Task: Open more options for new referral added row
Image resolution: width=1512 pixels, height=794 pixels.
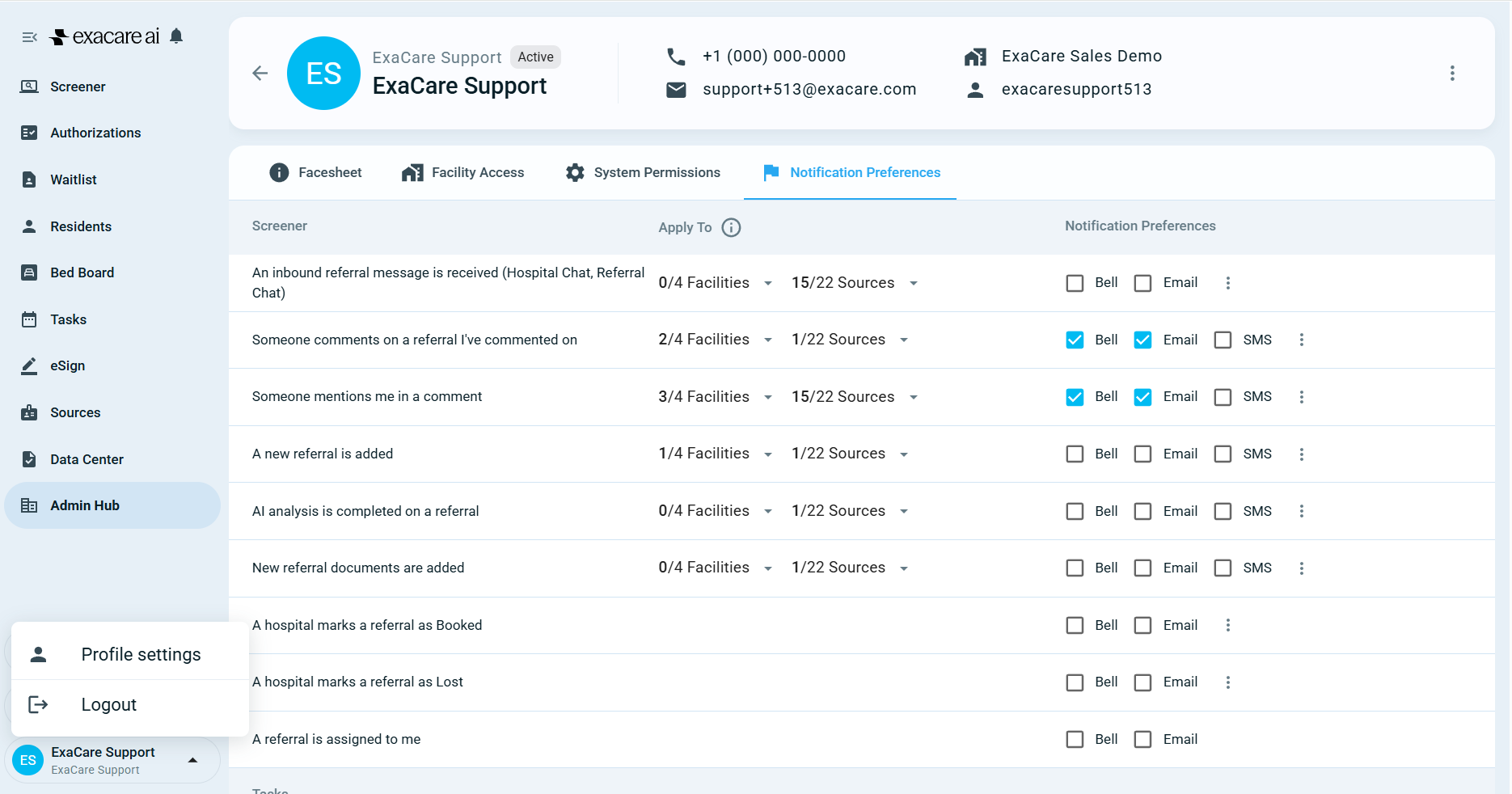Action: [1301, 454]
